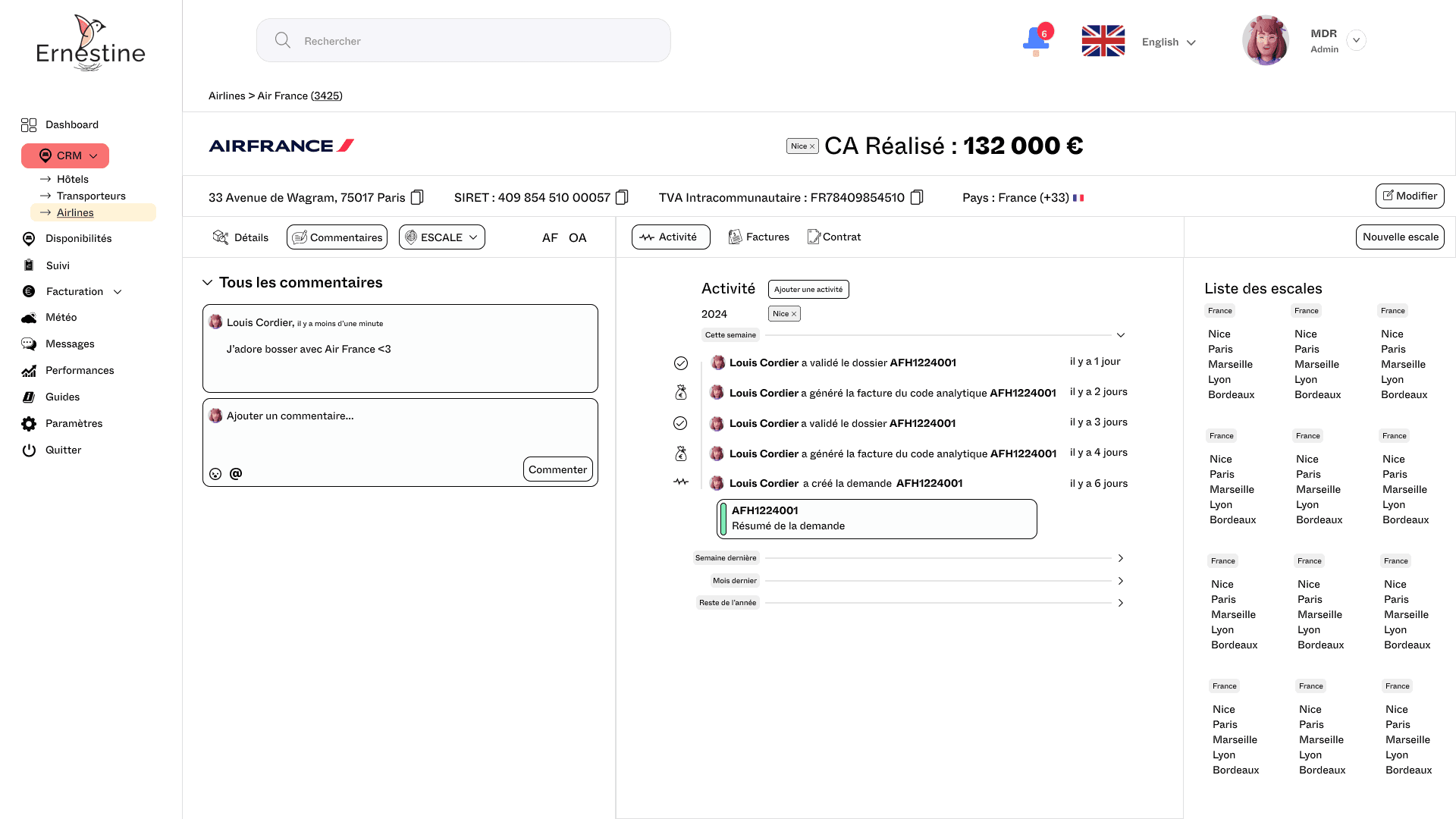Expand the Semaine dernière section
Screen dimensions: 1456x819
tap(1120, 558)
